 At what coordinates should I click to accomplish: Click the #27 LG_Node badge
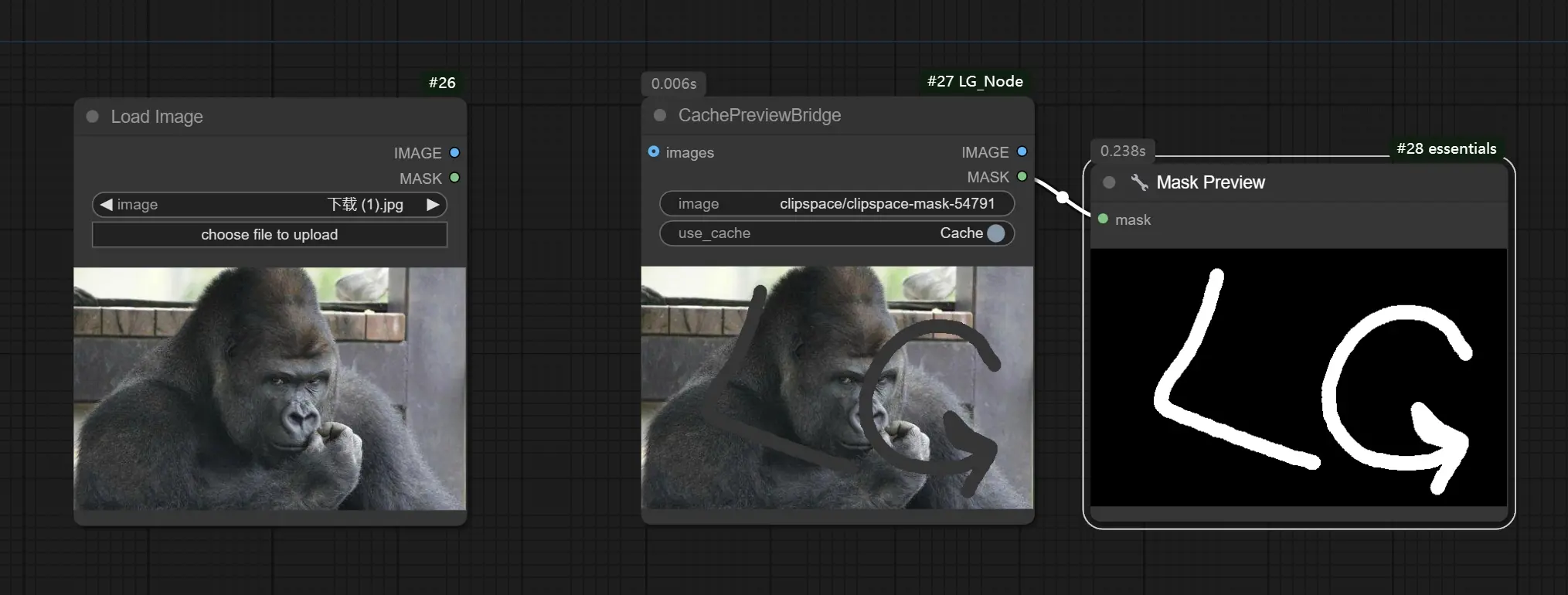[974, 82]
